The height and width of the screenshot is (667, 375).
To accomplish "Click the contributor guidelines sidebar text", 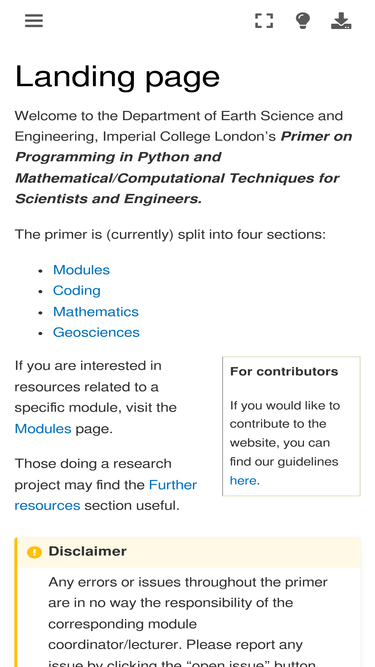I will [285, 443].
